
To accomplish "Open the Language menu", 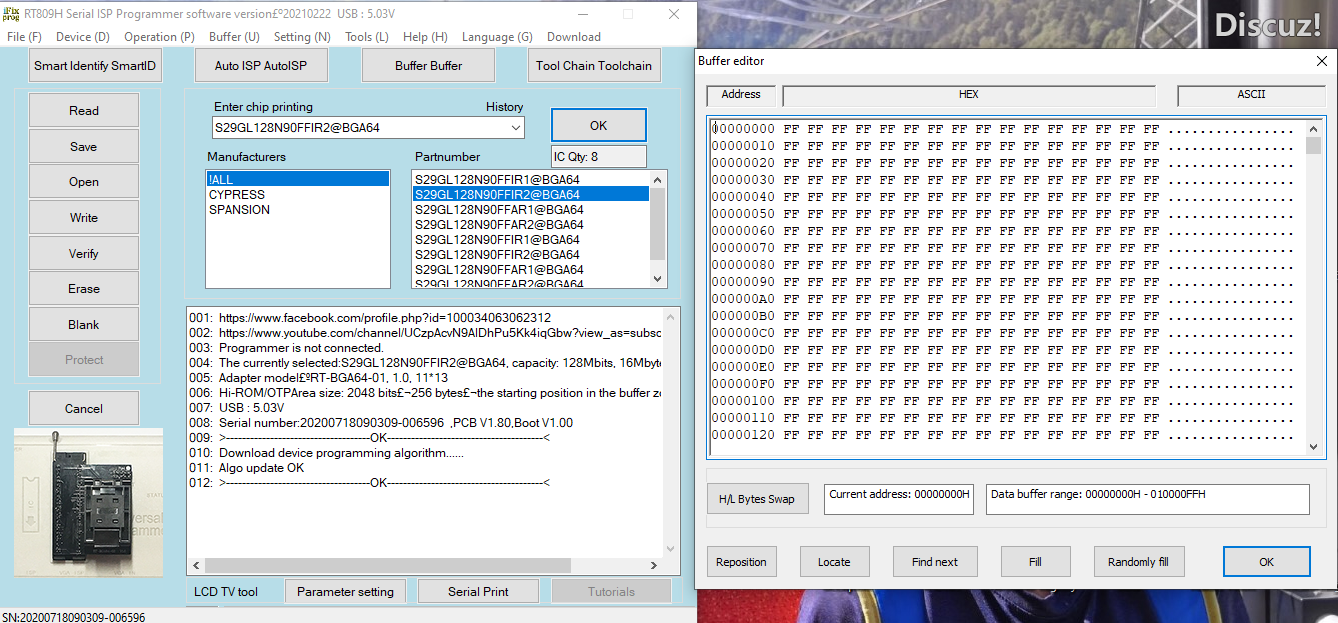I will [496, 37].
